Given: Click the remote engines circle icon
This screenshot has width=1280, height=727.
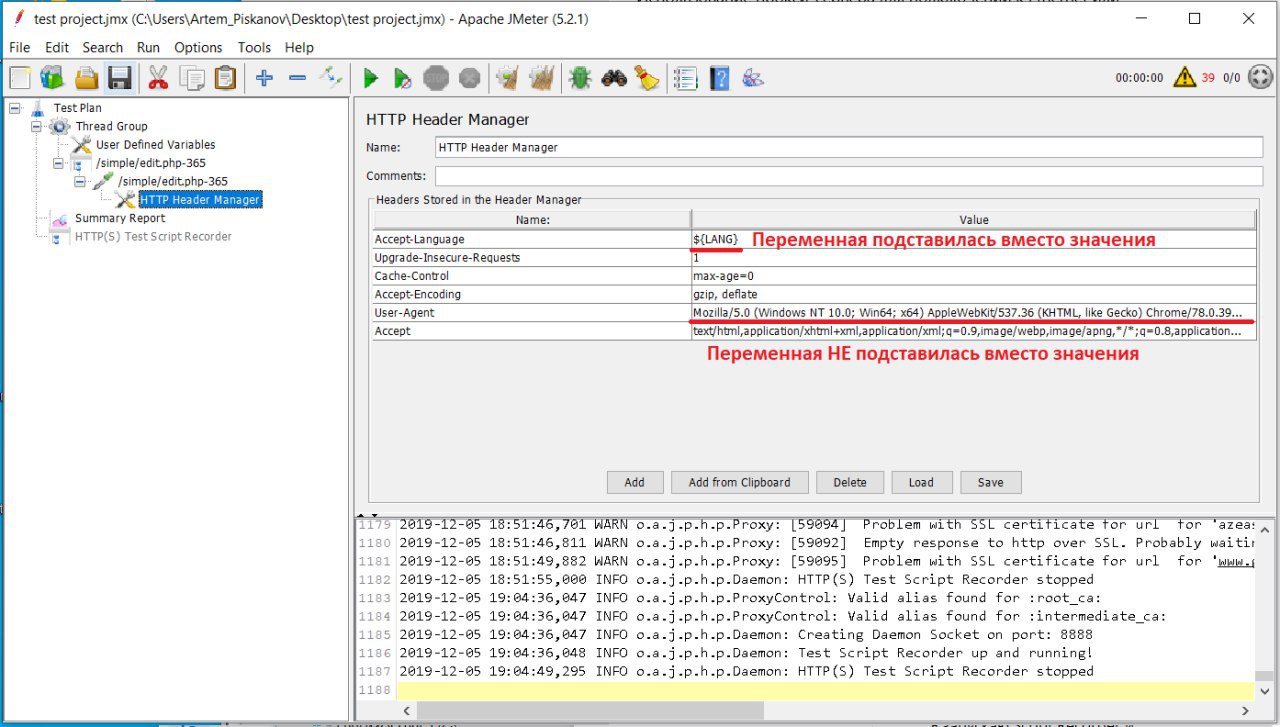Looking at the screenshot, I should 1260,76.
